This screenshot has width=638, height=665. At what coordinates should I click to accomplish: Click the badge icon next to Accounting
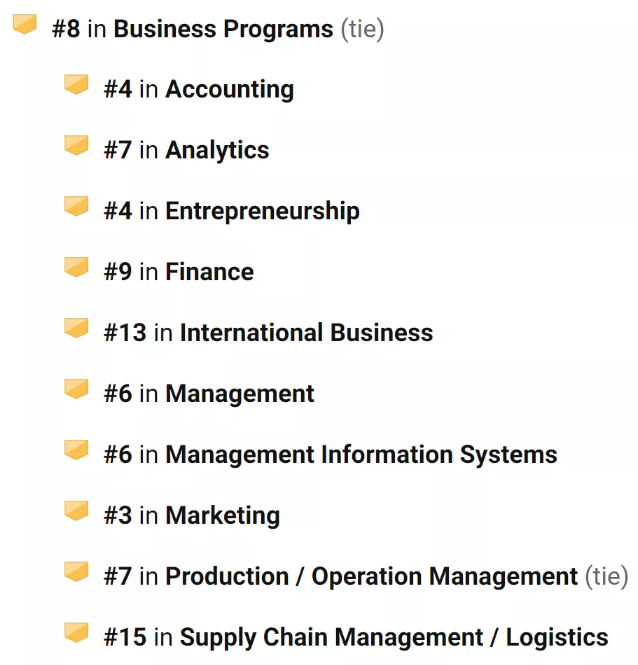[76, 84]
